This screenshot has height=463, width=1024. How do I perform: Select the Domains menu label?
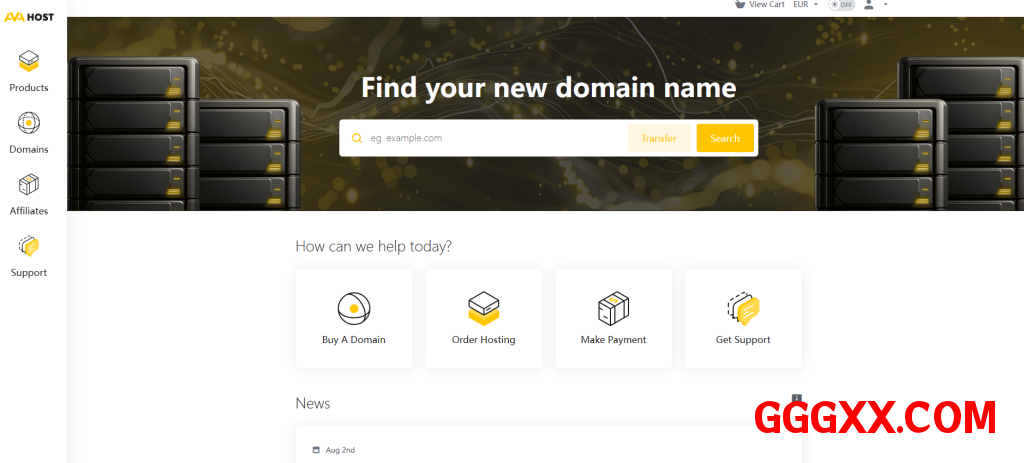[x=29, y=149]
